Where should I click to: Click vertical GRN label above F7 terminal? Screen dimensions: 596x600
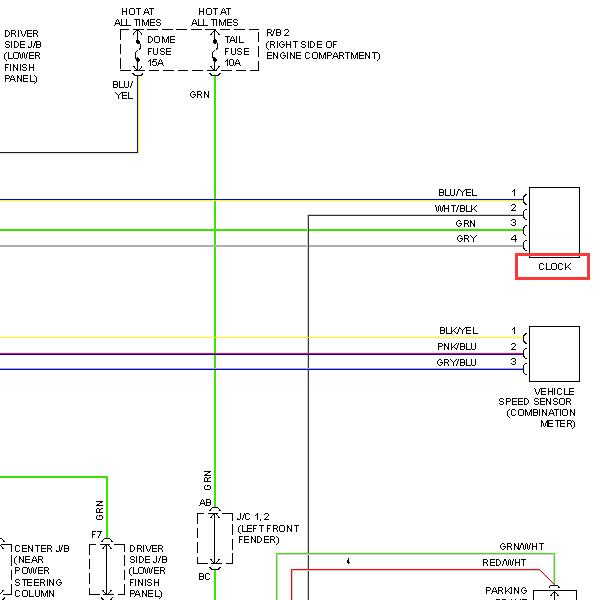tap(99, 510)
